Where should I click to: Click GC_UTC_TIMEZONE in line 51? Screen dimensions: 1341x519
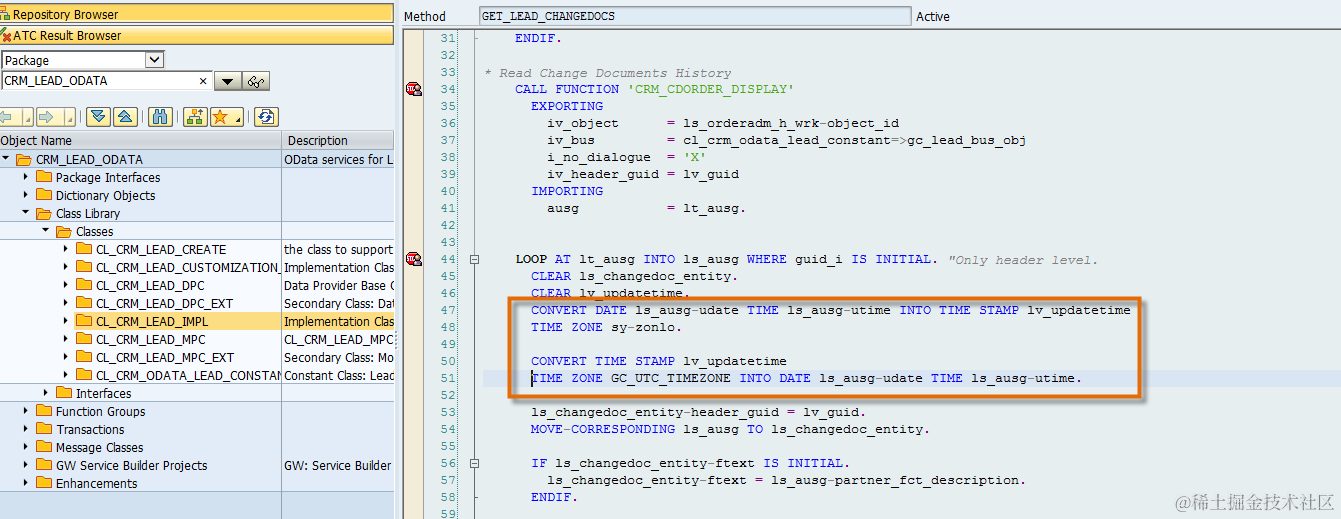[x=671, y=378]
